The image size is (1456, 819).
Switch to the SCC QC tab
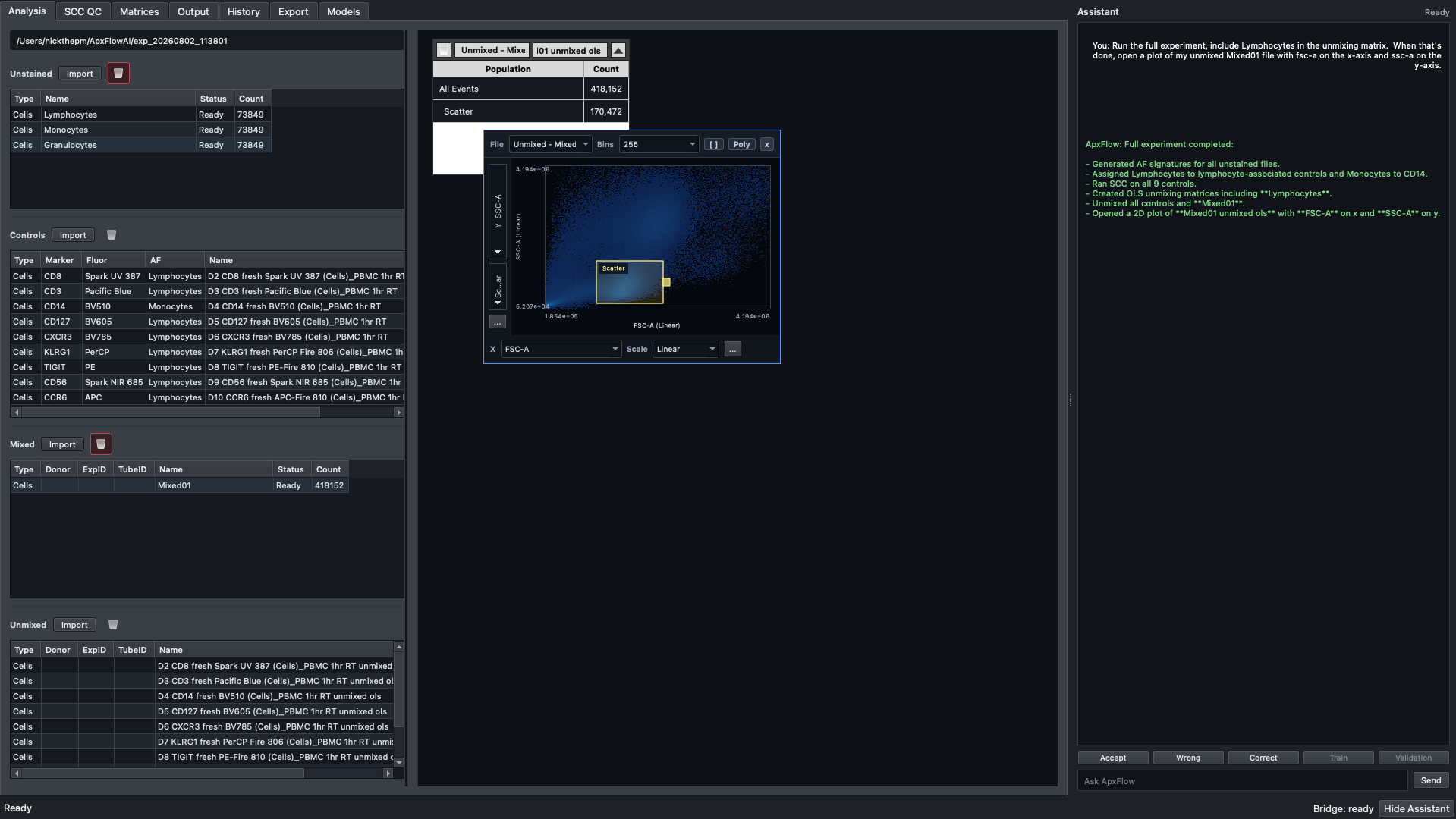coord(83,11)
